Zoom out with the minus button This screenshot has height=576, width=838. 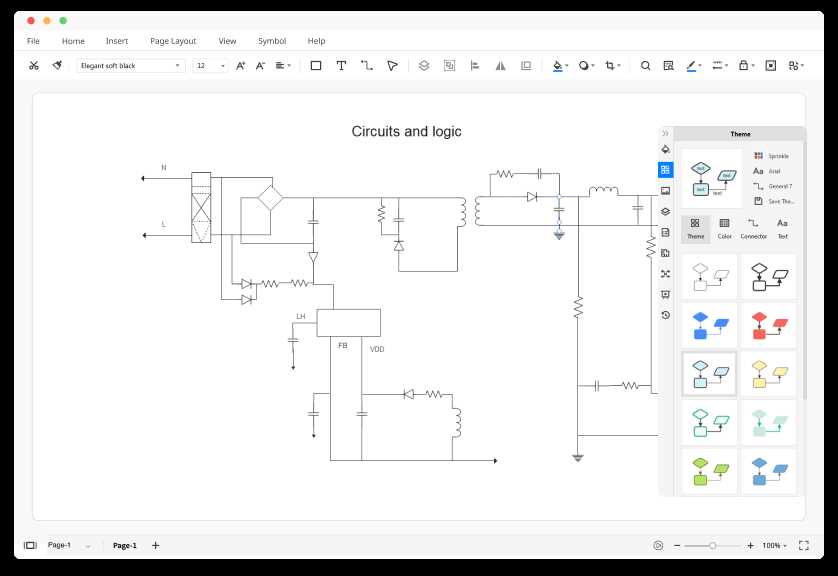[x=677, y=546]
